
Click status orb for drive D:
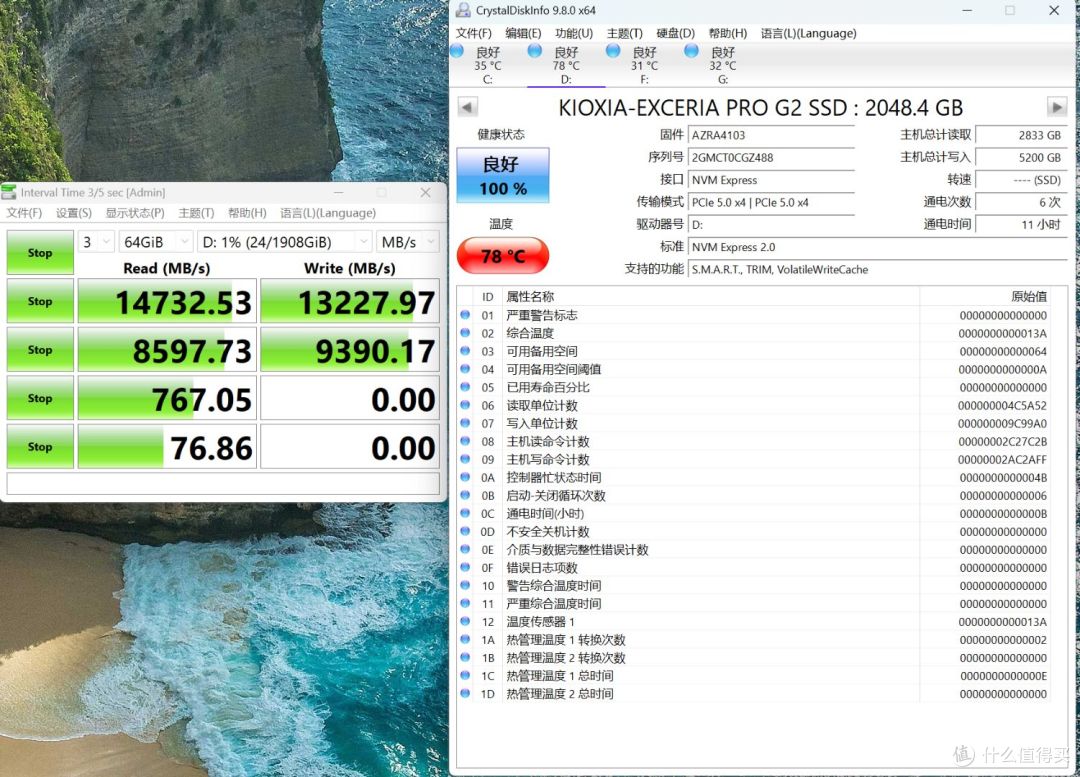pyautogui.click(x=534, y=51)
